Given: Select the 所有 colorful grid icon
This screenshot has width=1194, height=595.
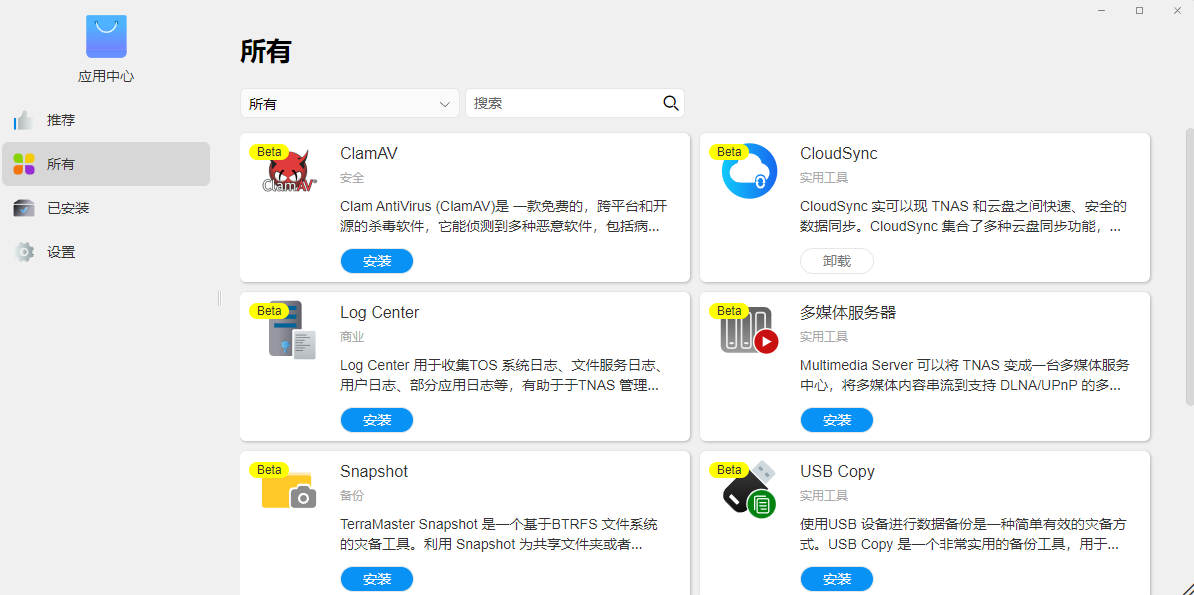Looking at the screenshot, I should (24, 164).
